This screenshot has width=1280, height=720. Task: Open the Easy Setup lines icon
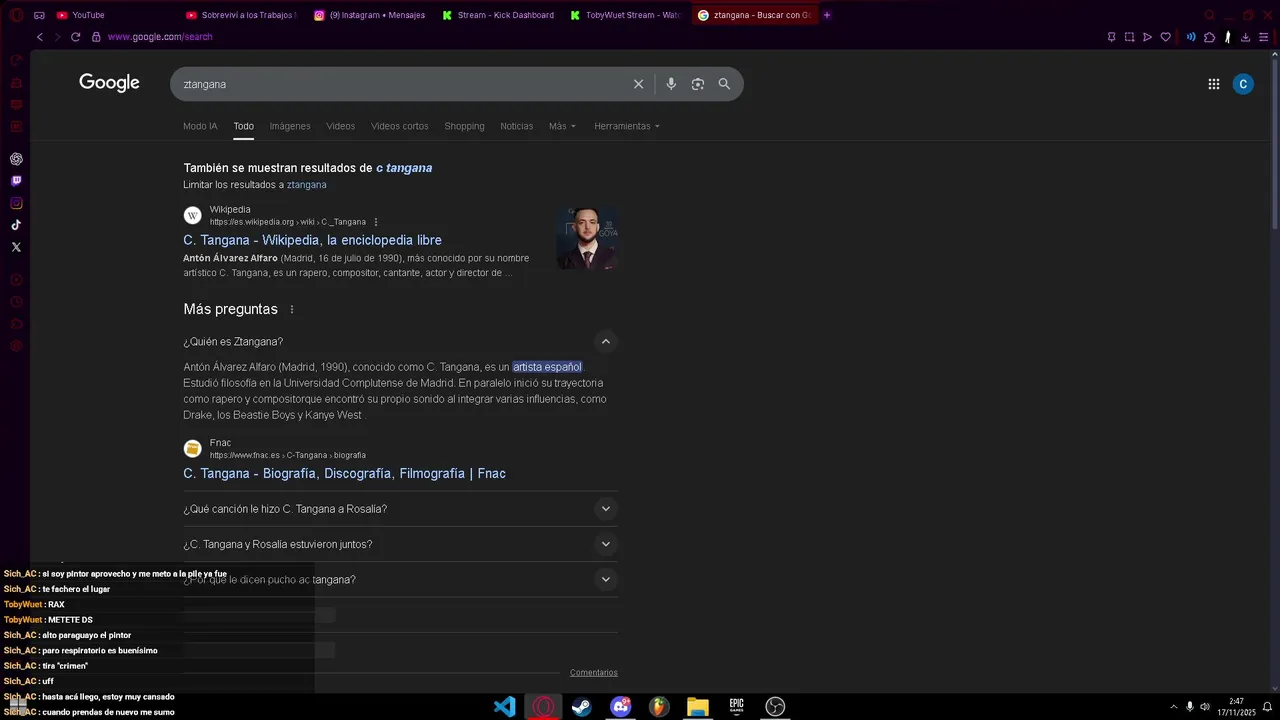pos(1263,37)
